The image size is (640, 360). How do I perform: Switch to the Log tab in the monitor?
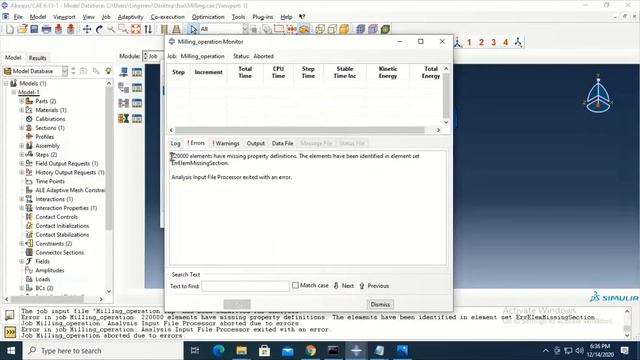click(176, 143)
